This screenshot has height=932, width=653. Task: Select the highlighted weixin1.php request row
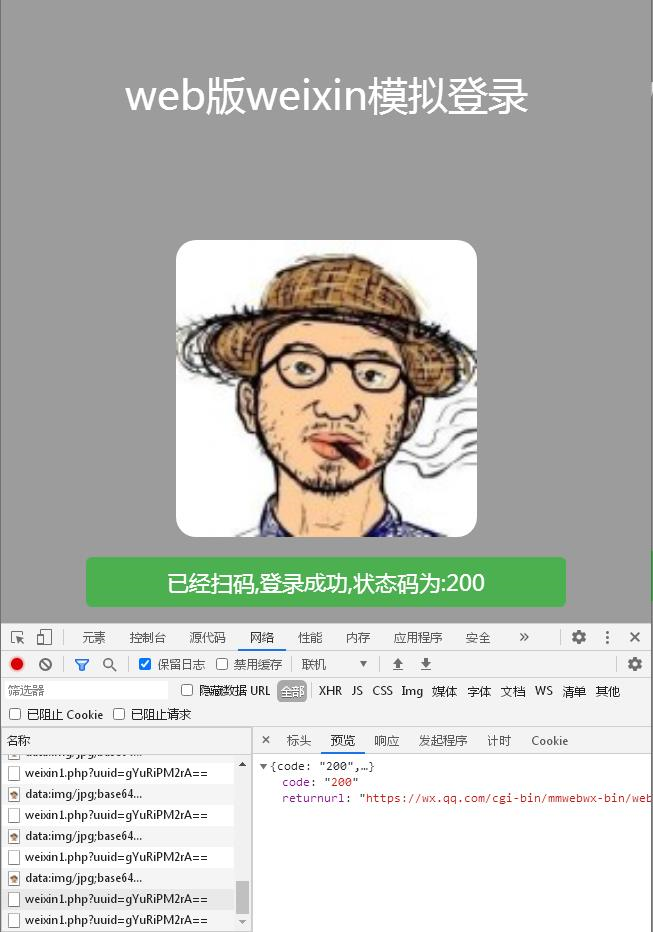[118, 898]
